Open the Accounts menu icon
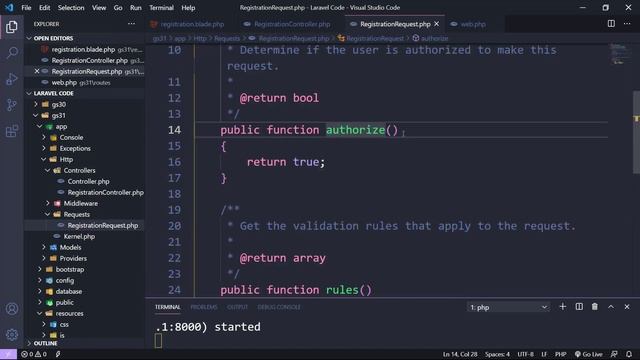Viewport: 640px width, 360px height. [12, 309]
